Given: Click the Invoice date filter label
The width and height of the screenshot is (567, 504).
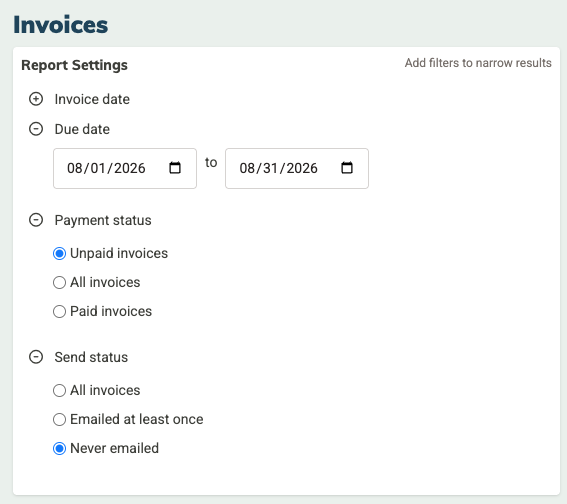Looking at the screenshot, I should (92, 99).
